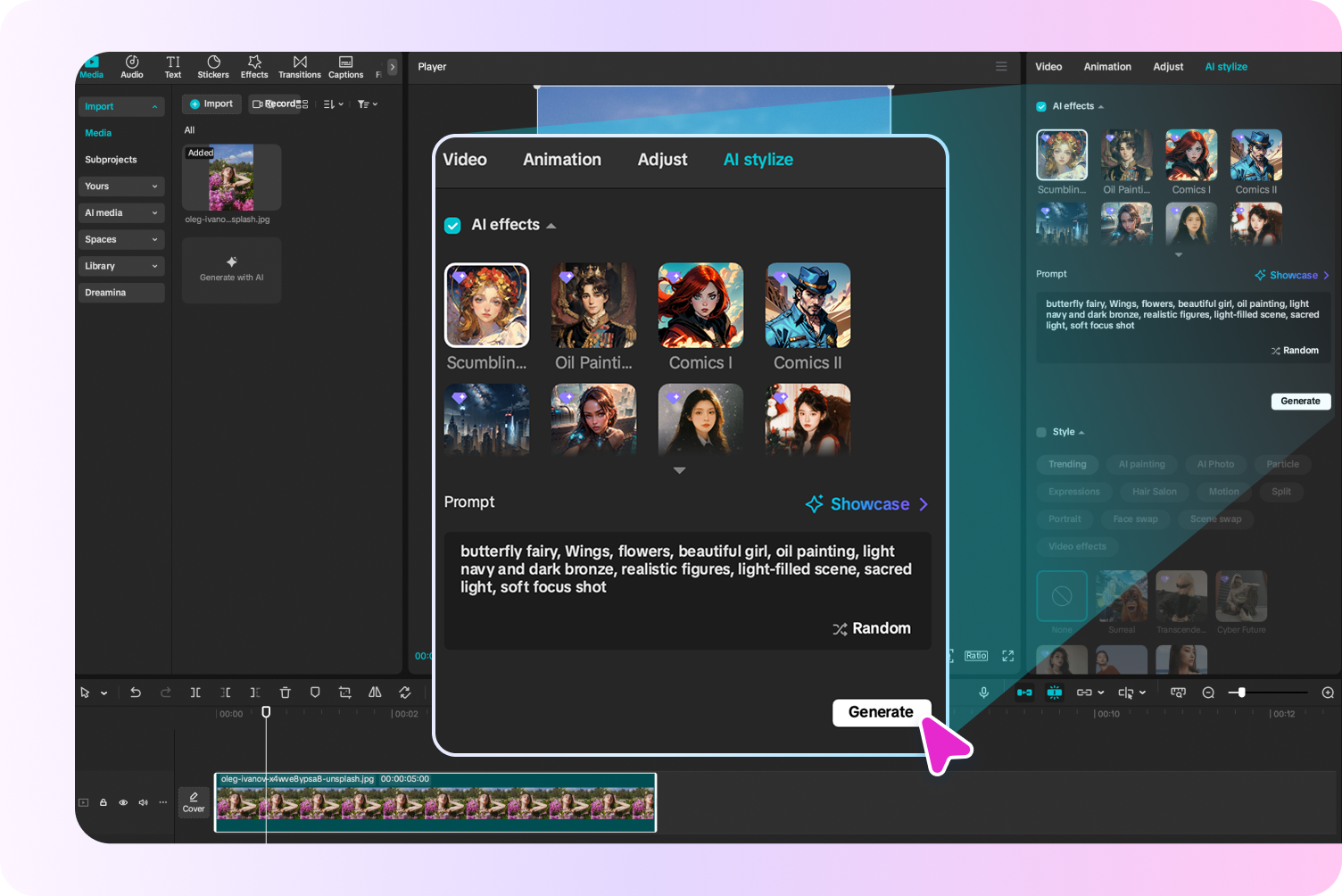Delete the clip portion right of the playhead
This screenshot has height=896, width=1342.
pos(255,693)
